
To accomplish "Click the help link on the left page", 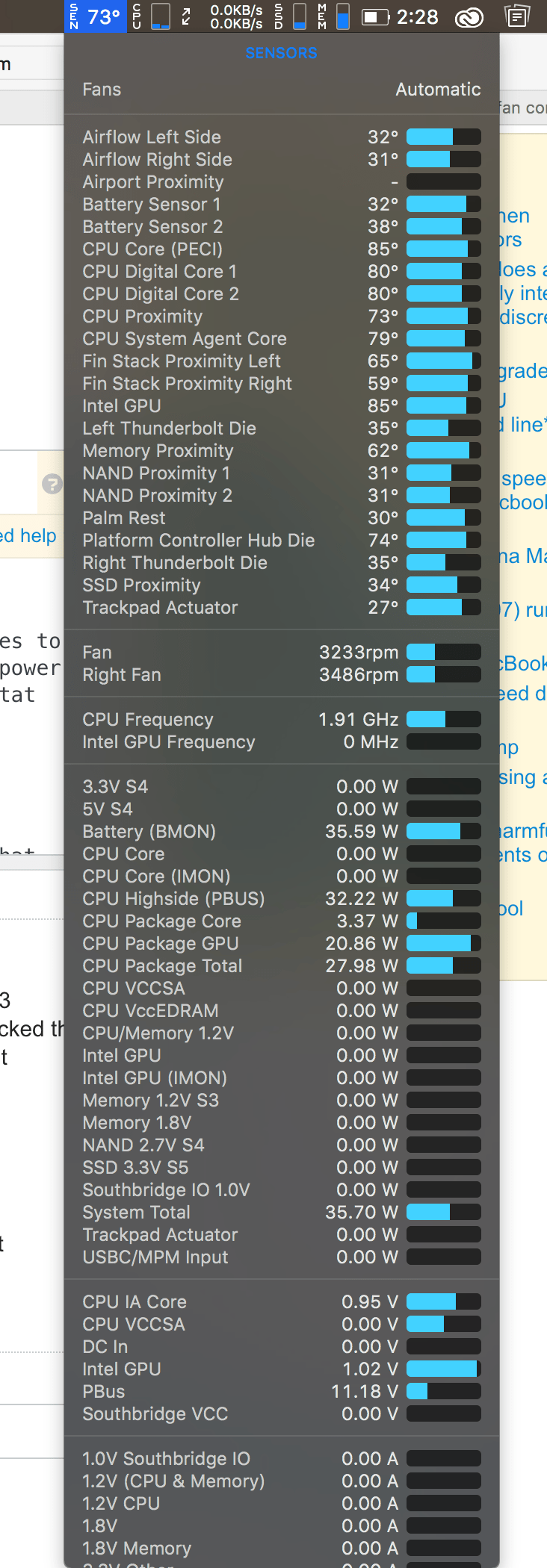I will pyautogui.click(x=28, y=536).
